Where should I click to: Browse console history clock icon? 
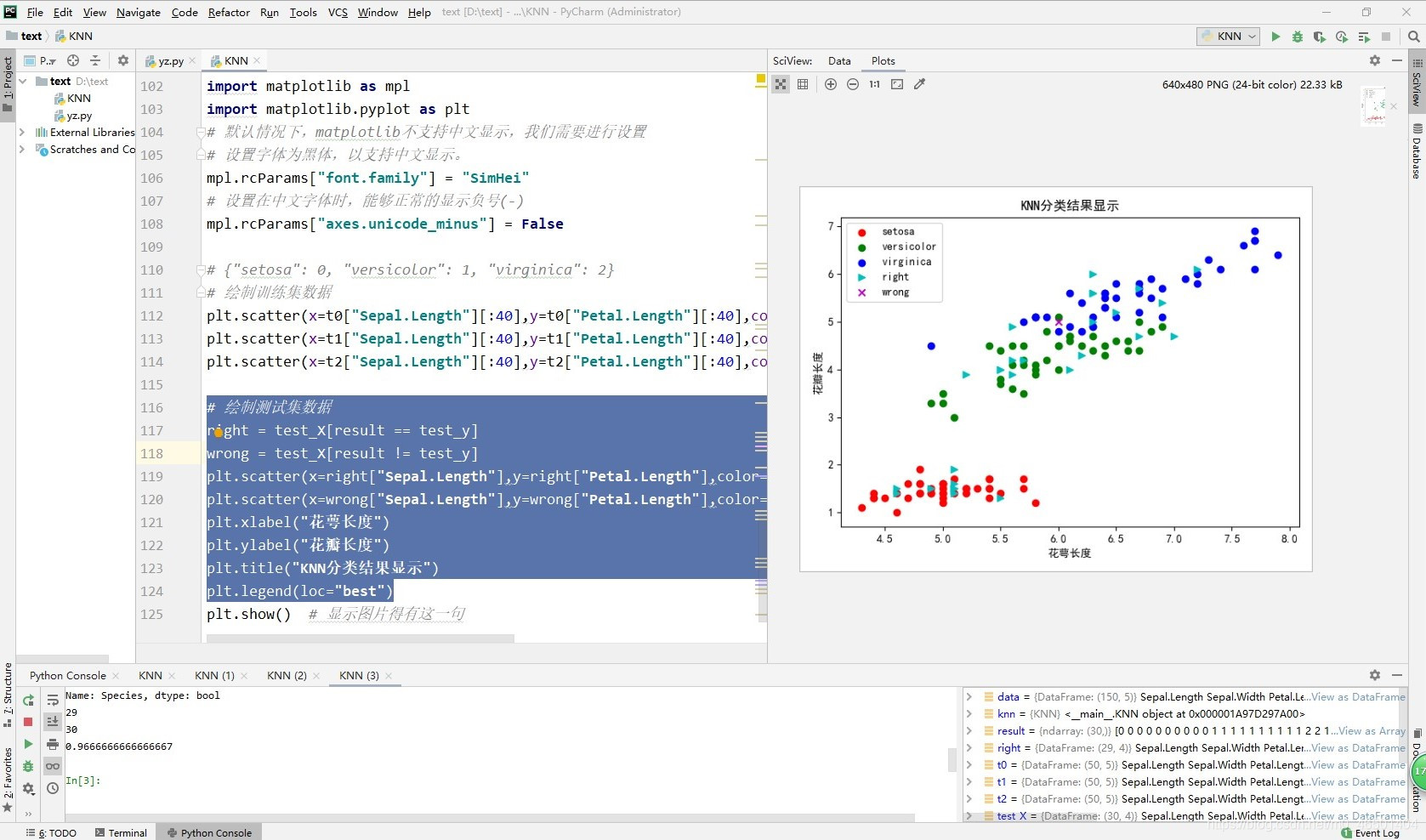click(x=53, y=788)
